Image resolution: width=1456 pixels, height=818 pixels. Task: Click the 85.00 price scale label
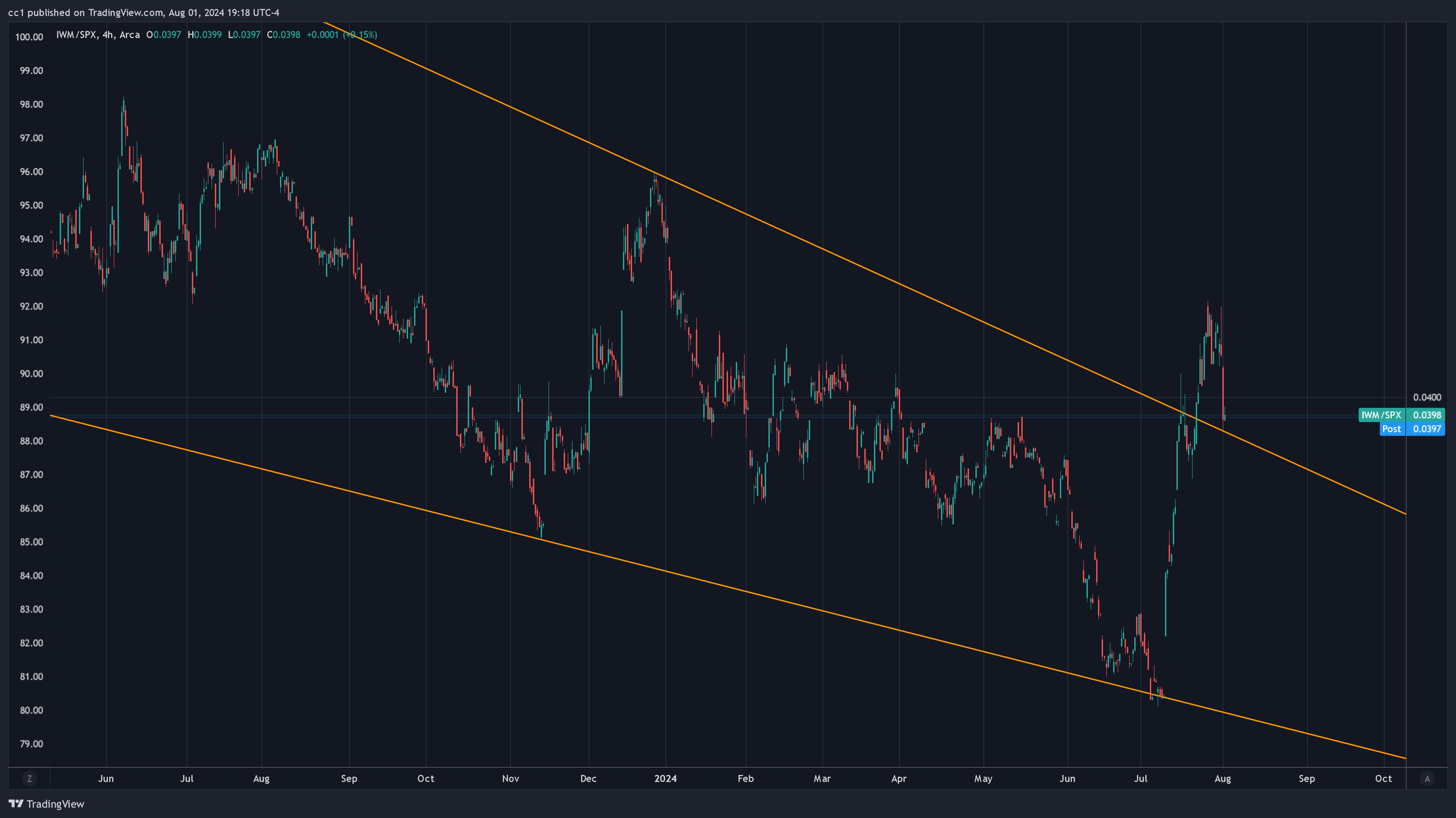point(32,542)
